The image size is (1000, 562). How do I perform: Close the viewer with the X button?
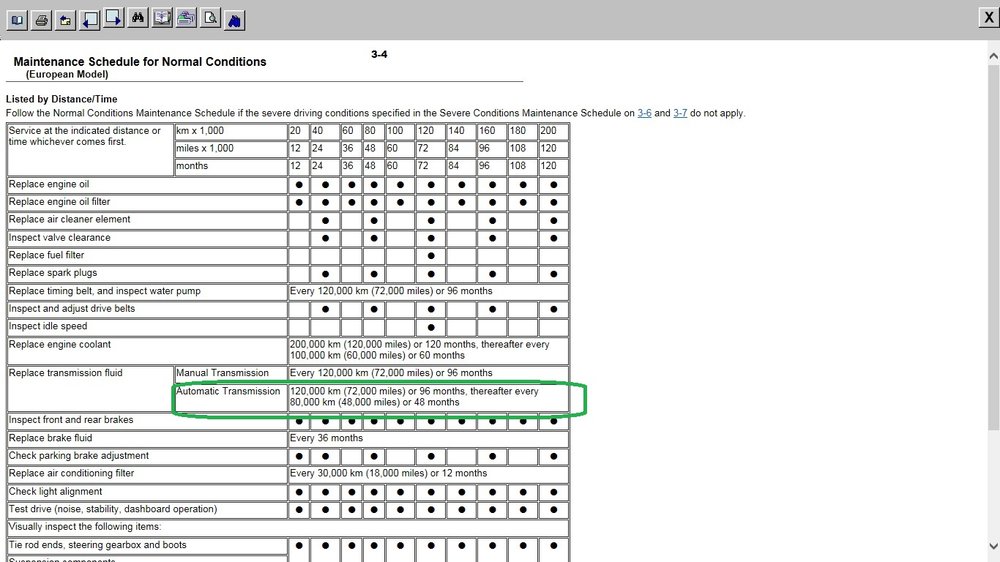pos(989,17)
